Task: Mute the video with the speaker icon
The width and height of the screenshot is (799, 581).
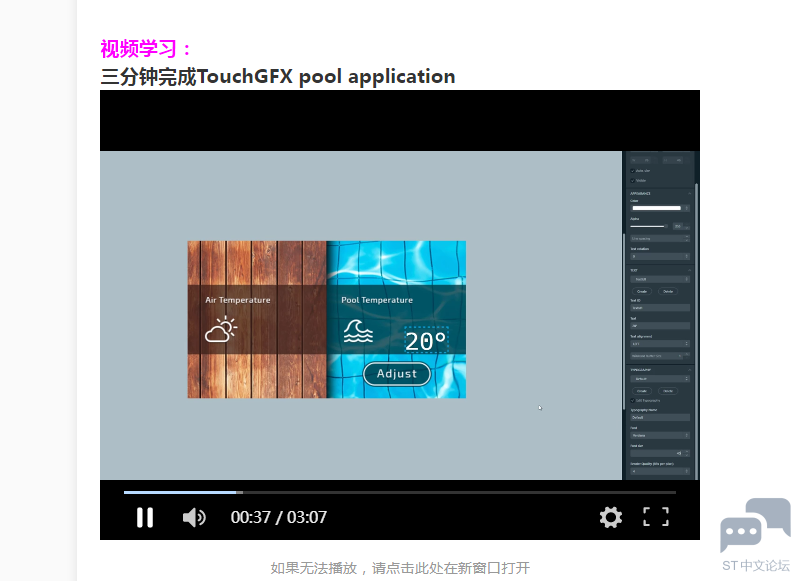Action: pos(194,517)
